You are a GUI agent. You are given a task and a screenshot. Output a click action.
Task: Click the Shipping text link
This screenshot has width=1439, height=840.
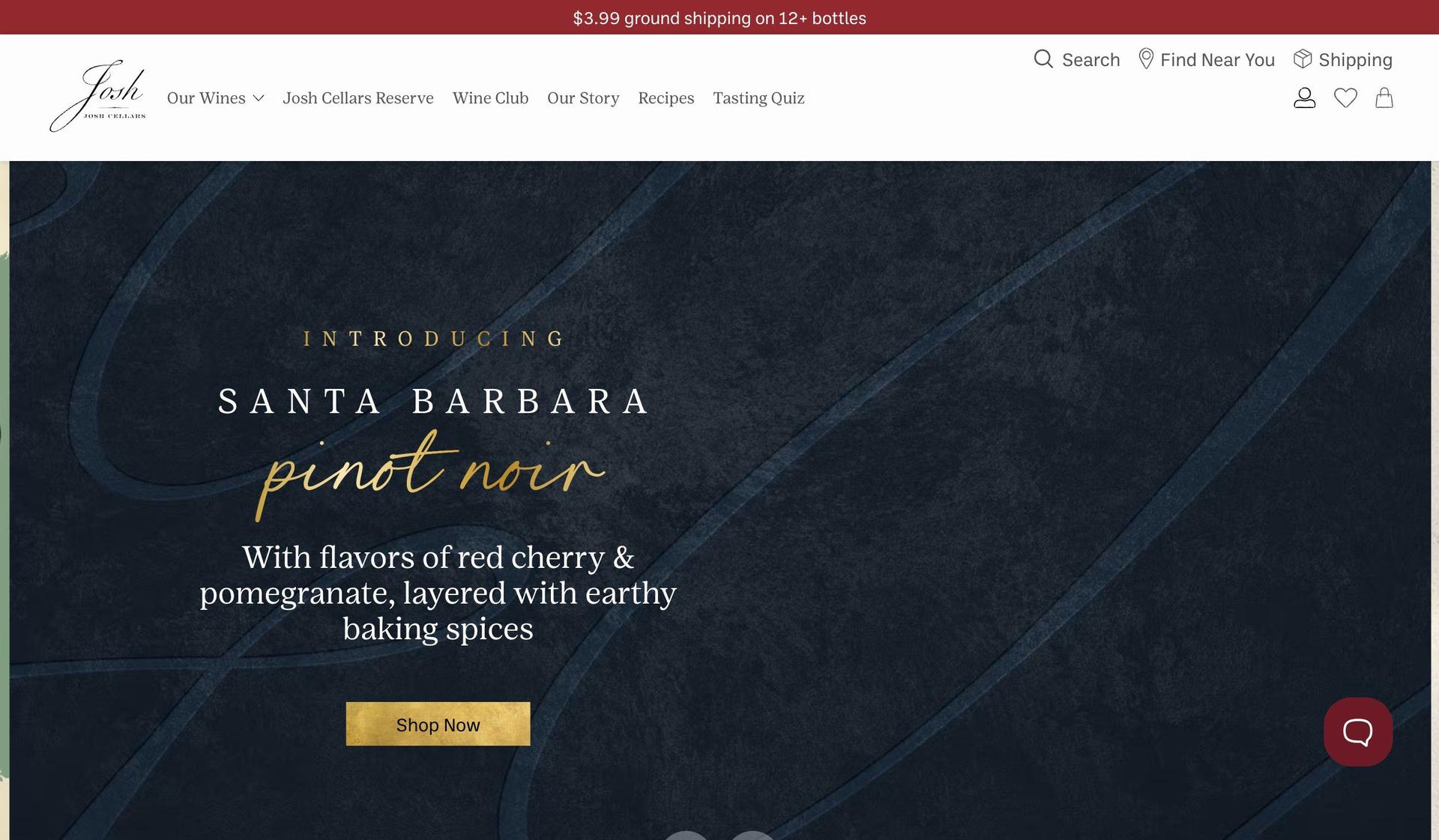pos(1355,60)
